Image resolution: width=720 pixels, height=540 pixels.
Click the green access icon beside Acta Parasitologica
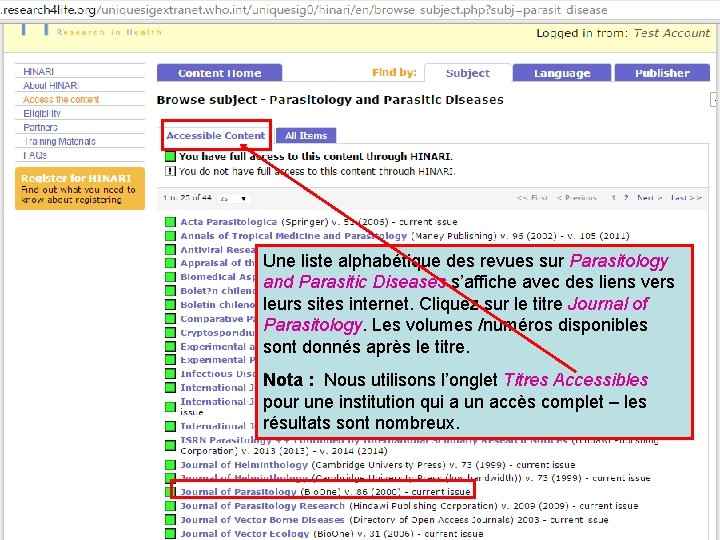[170, 222]
